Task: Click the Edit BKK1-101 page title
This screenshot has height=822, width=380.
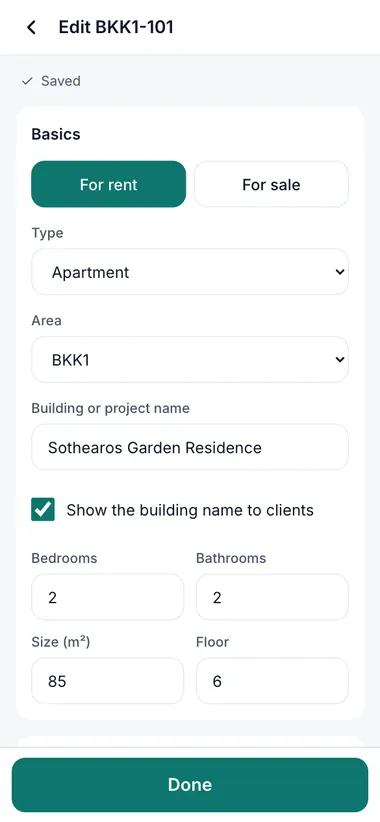Action: click(116, 27)
